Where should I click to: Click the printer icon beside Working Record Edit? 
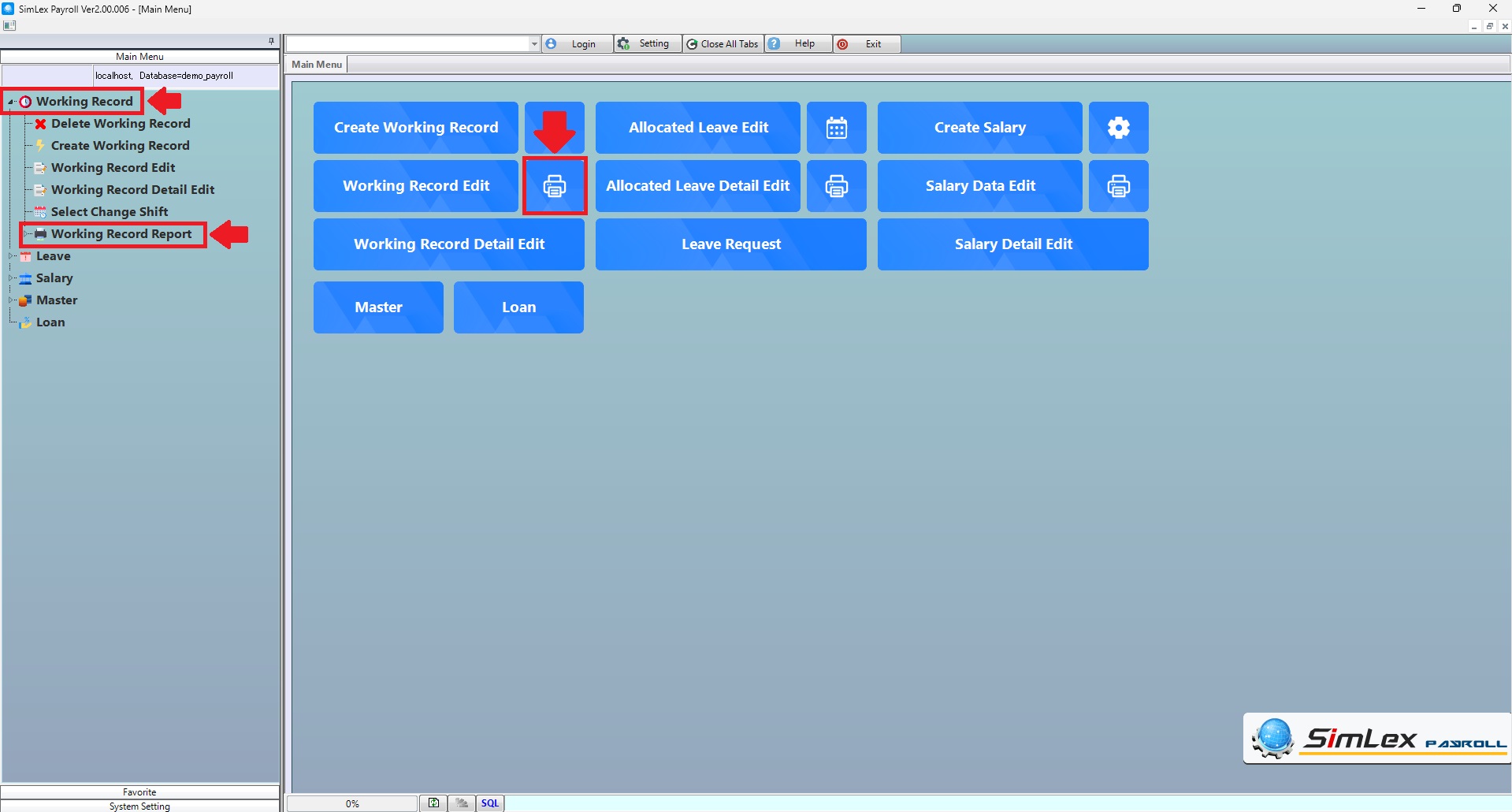tap(555, 186)
